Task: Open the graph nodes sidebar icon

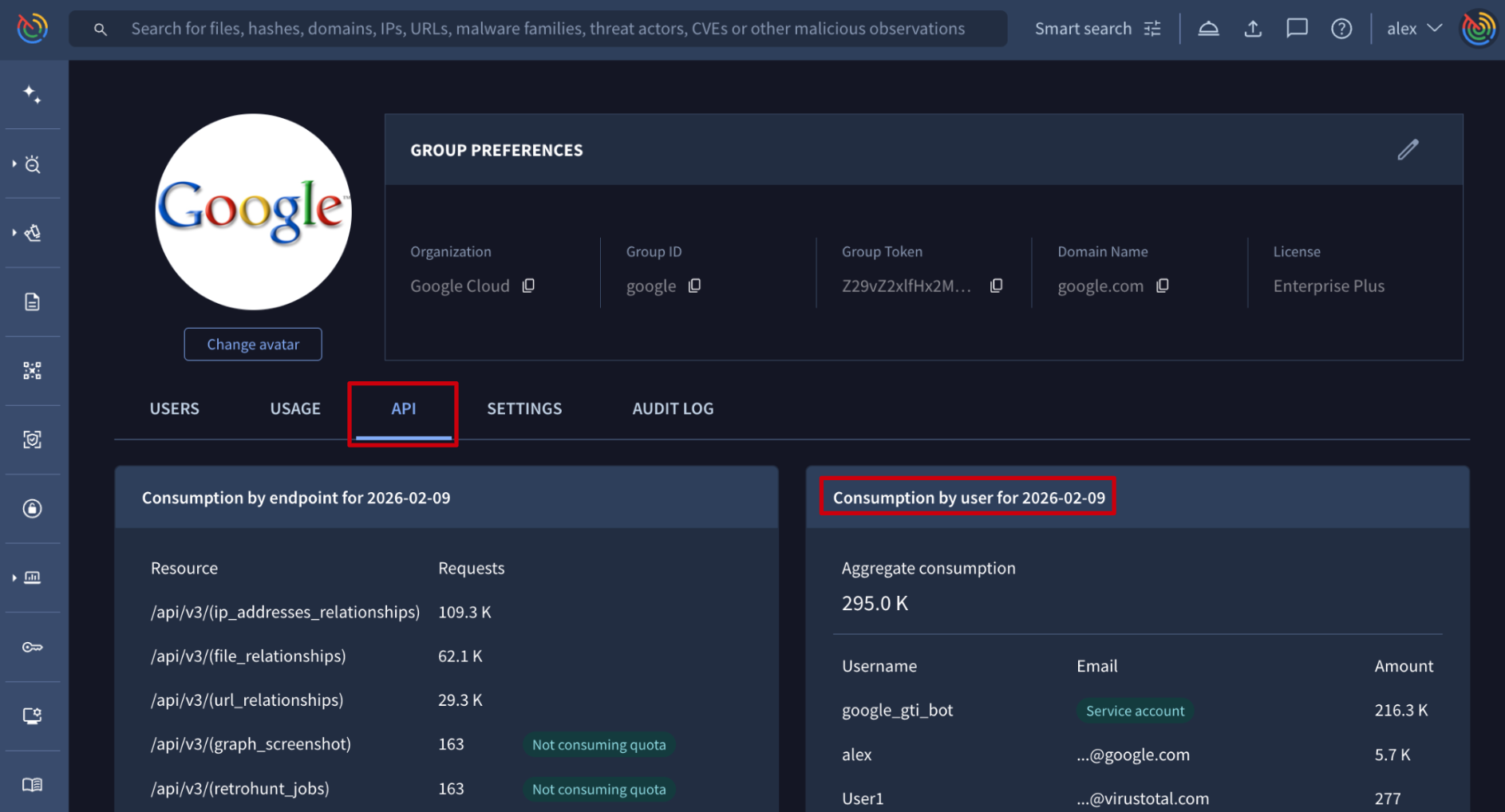Action: (x=32, y=371)
